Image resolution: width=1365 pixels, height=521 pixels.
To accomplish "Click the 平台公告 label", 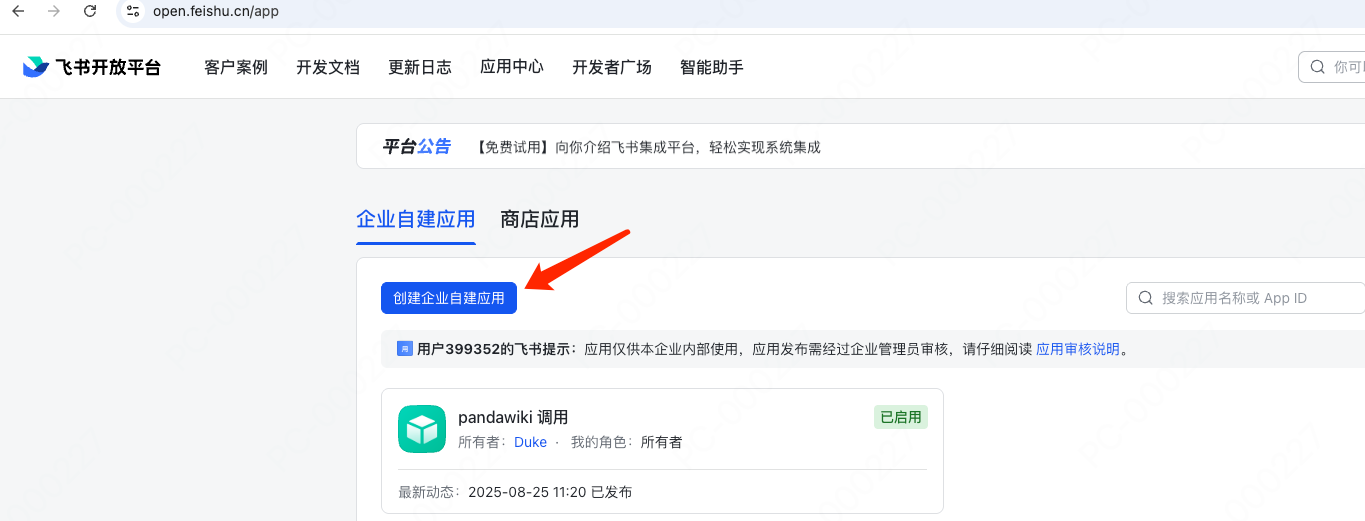I will point(416,147).
